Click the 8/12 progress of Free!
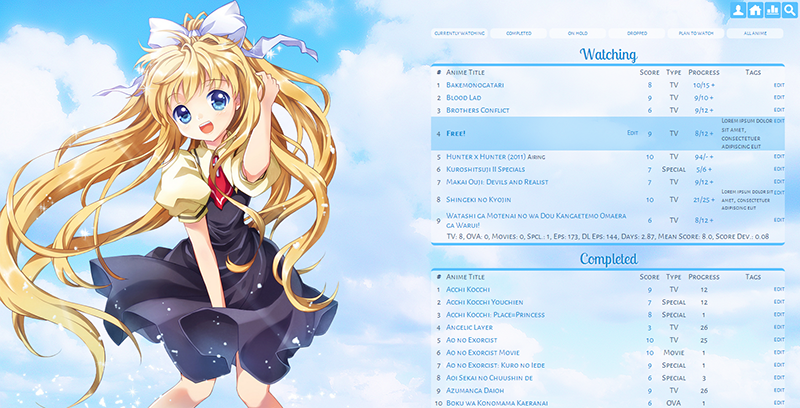The height and width of the screenshot is (408, 800). pyautogui.click(x=701, y=134)
